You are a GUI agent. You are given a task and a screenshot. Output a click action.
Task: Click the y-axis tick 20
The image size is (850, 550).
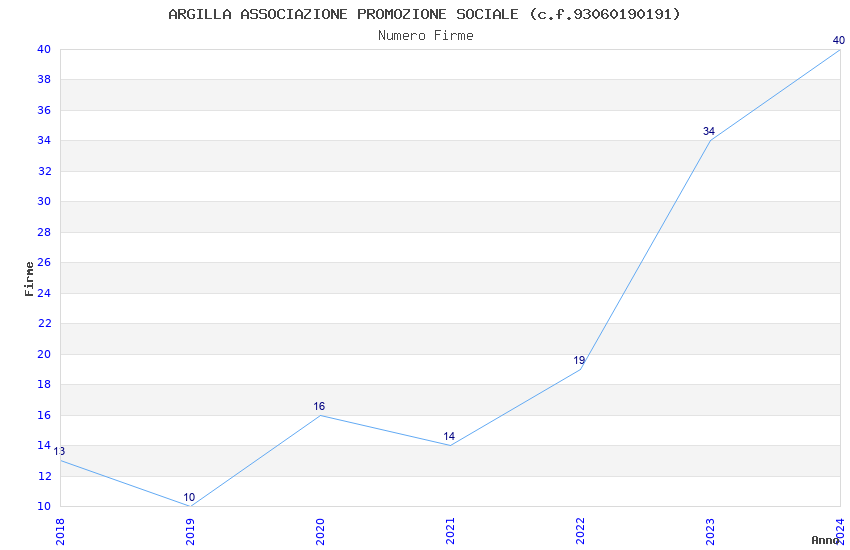click(x=44, y=354)
